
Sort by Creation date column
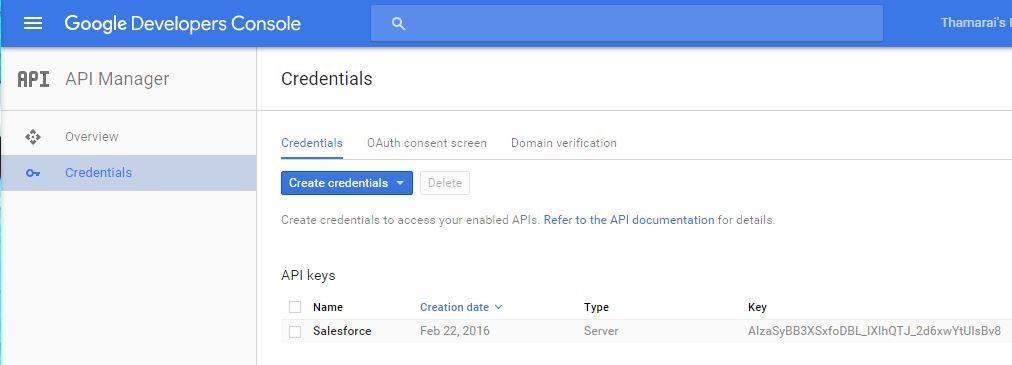[x=461, y=307]
